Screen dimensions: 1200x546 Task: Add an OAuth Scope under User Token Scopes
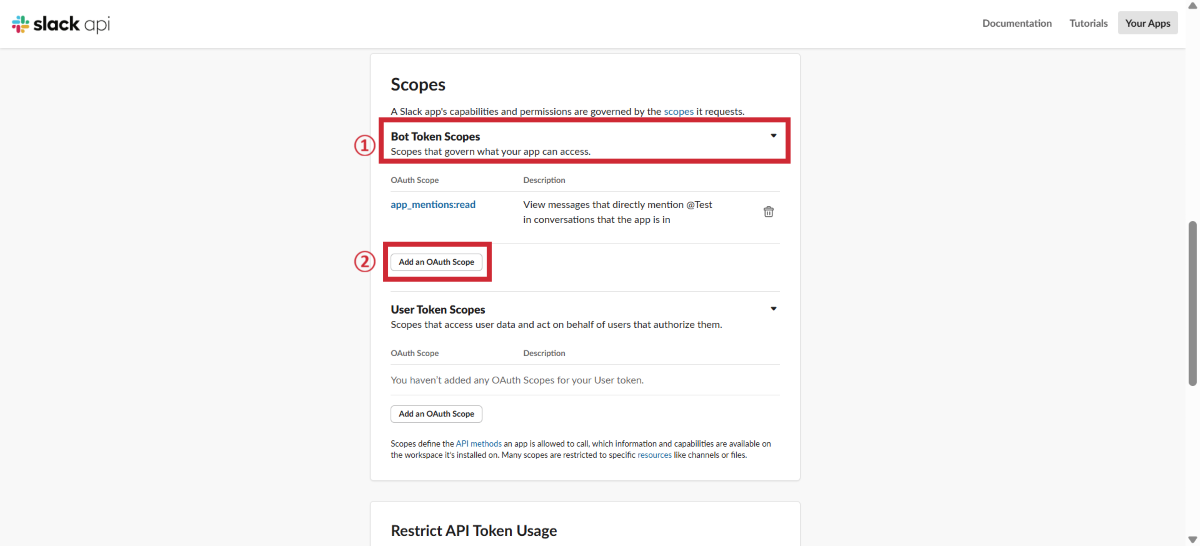click(x=436, y=414)
